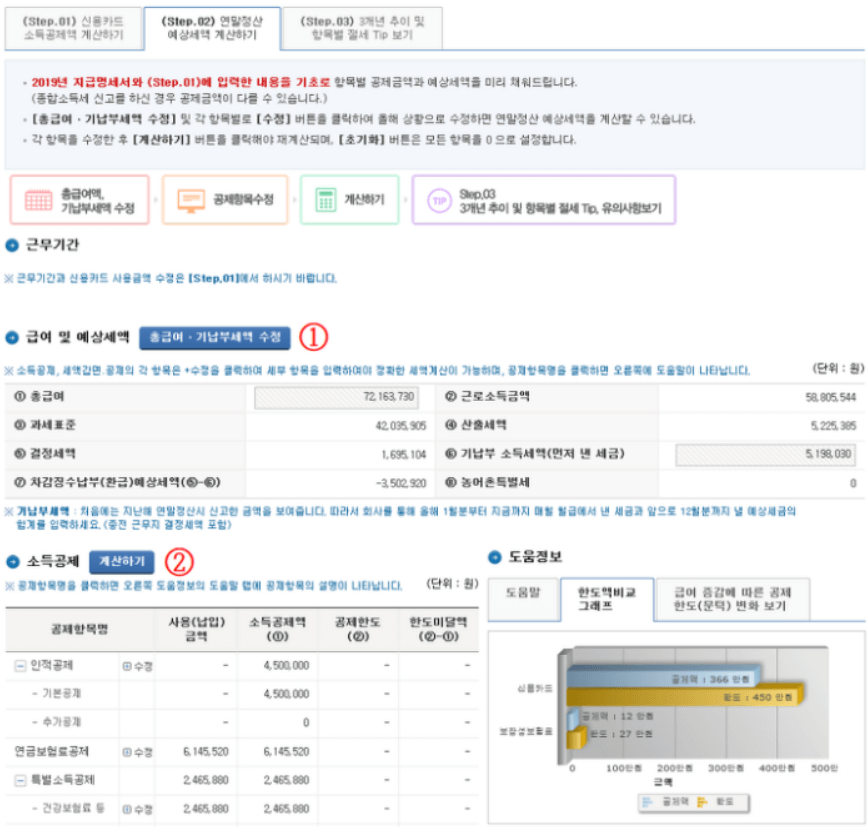This screenshot has width=868, height=827.
Task: Click the 차감징수납부 예상세액 value -3,502,920
Action: pyautogui.click(x=401, y=483)
